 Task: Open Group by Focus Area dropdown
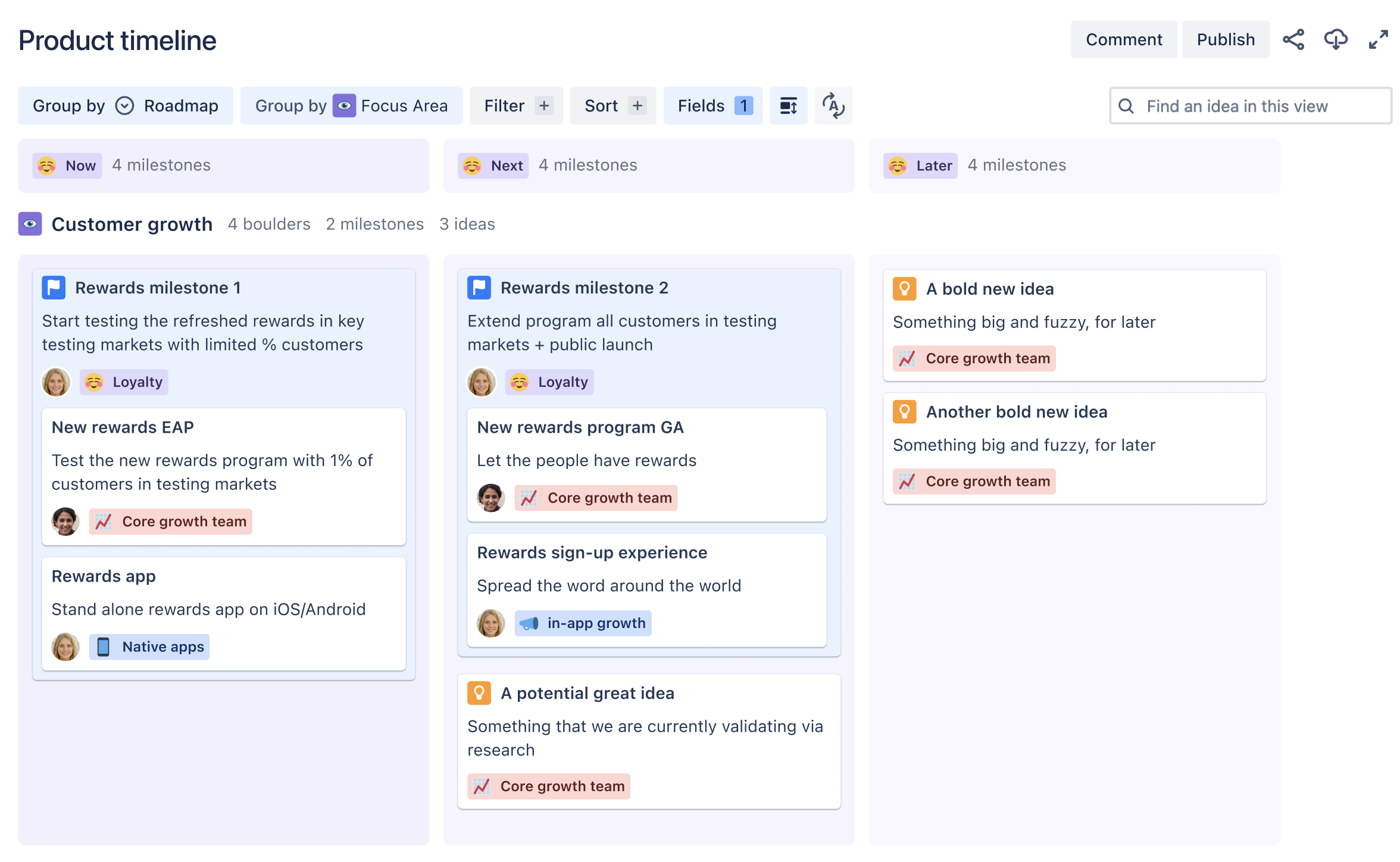pyautogui.click(x=351, y=106)
